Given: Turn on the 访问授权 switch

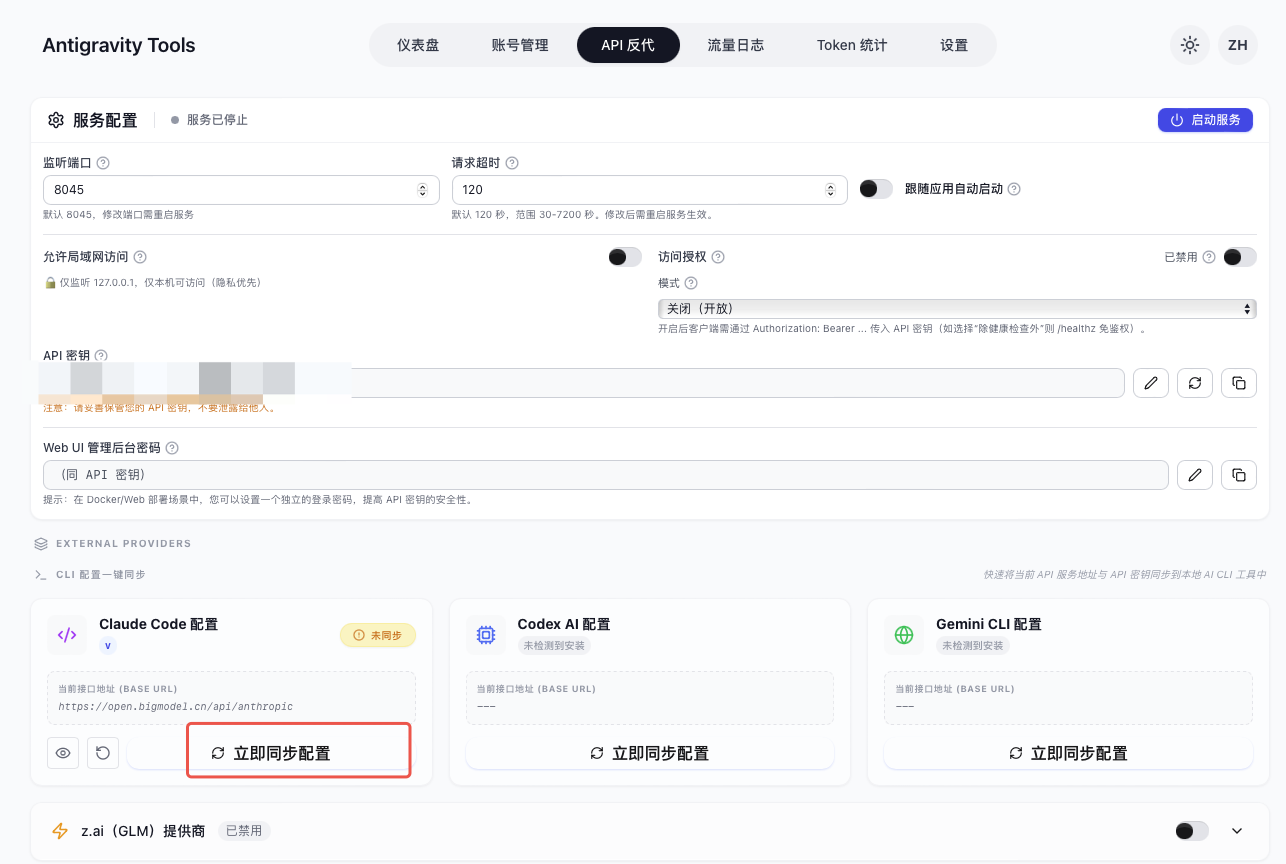Looking at the screenshot, I should [x=1239, y=257].
